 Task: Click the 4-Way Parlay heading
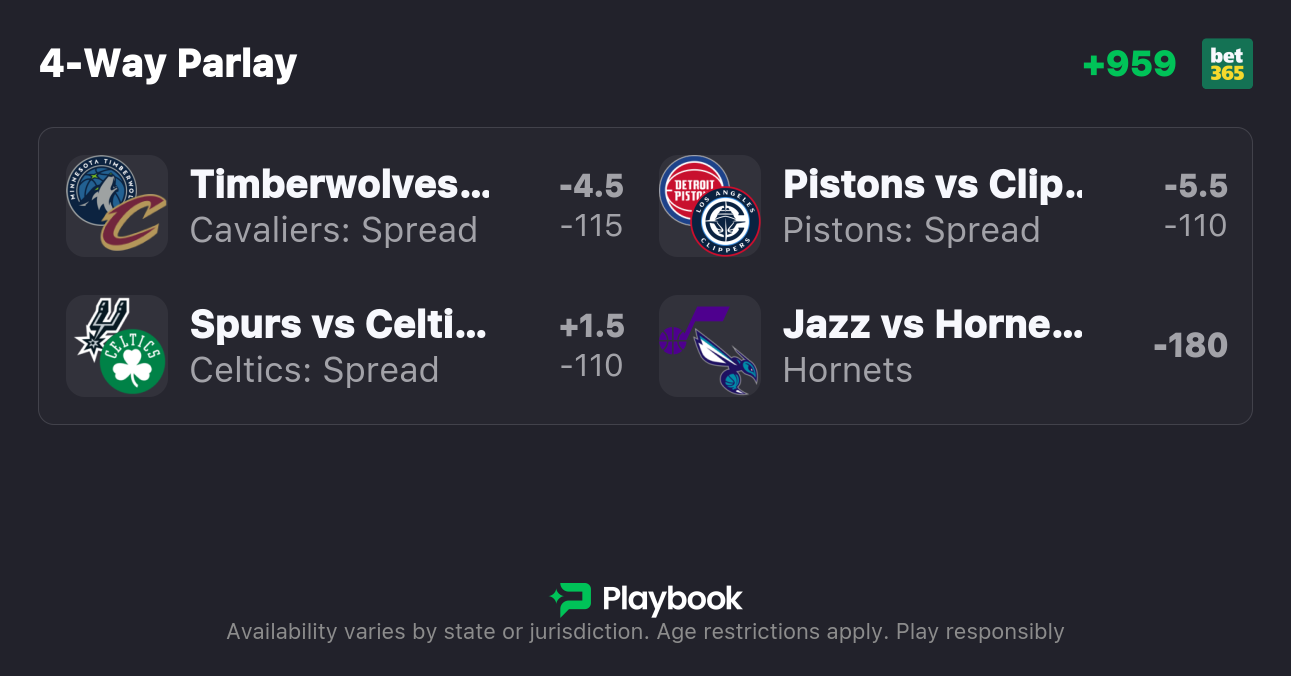pos(168,64)
